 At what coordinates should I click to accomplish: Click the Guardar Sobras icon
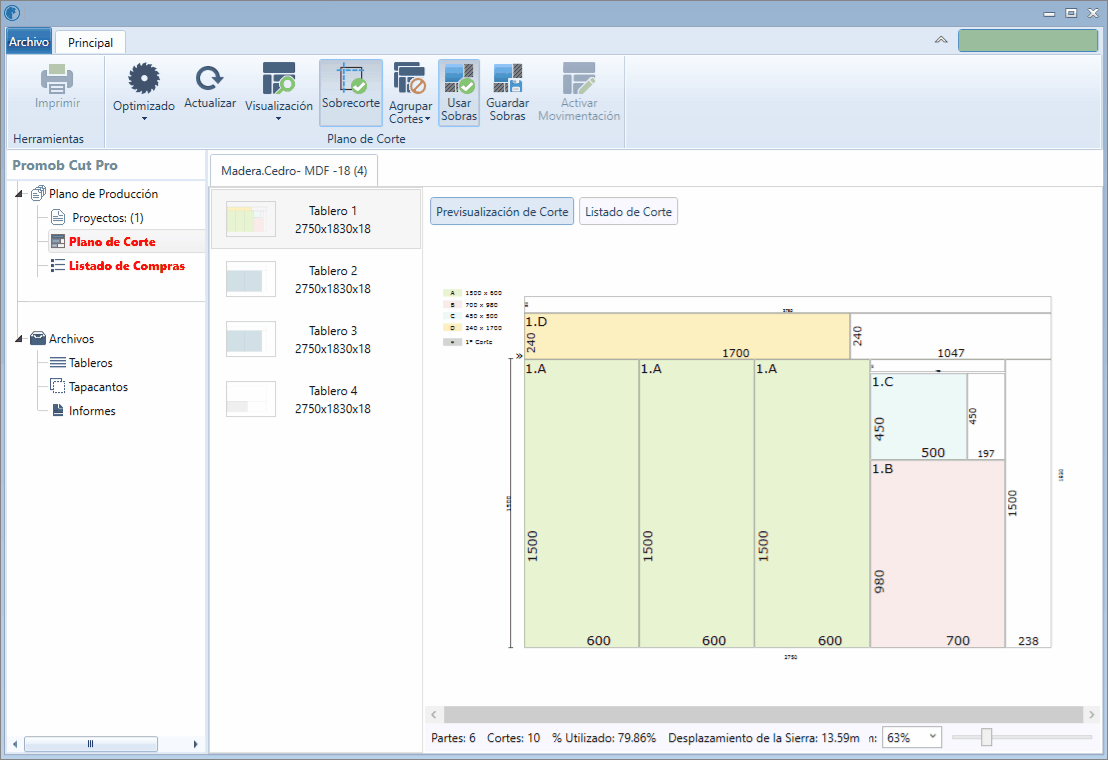[x=507, y=78]
